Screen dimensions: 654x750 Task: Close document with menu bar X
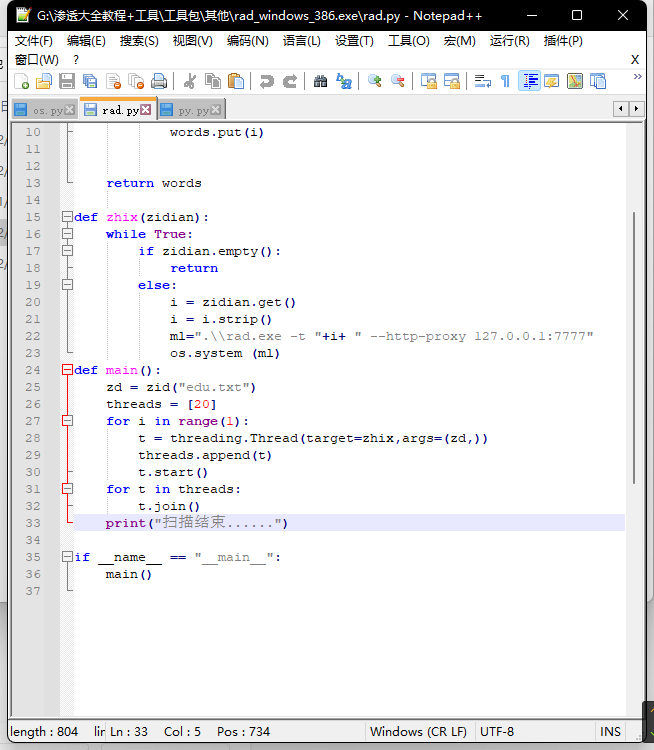pos(635,60)
